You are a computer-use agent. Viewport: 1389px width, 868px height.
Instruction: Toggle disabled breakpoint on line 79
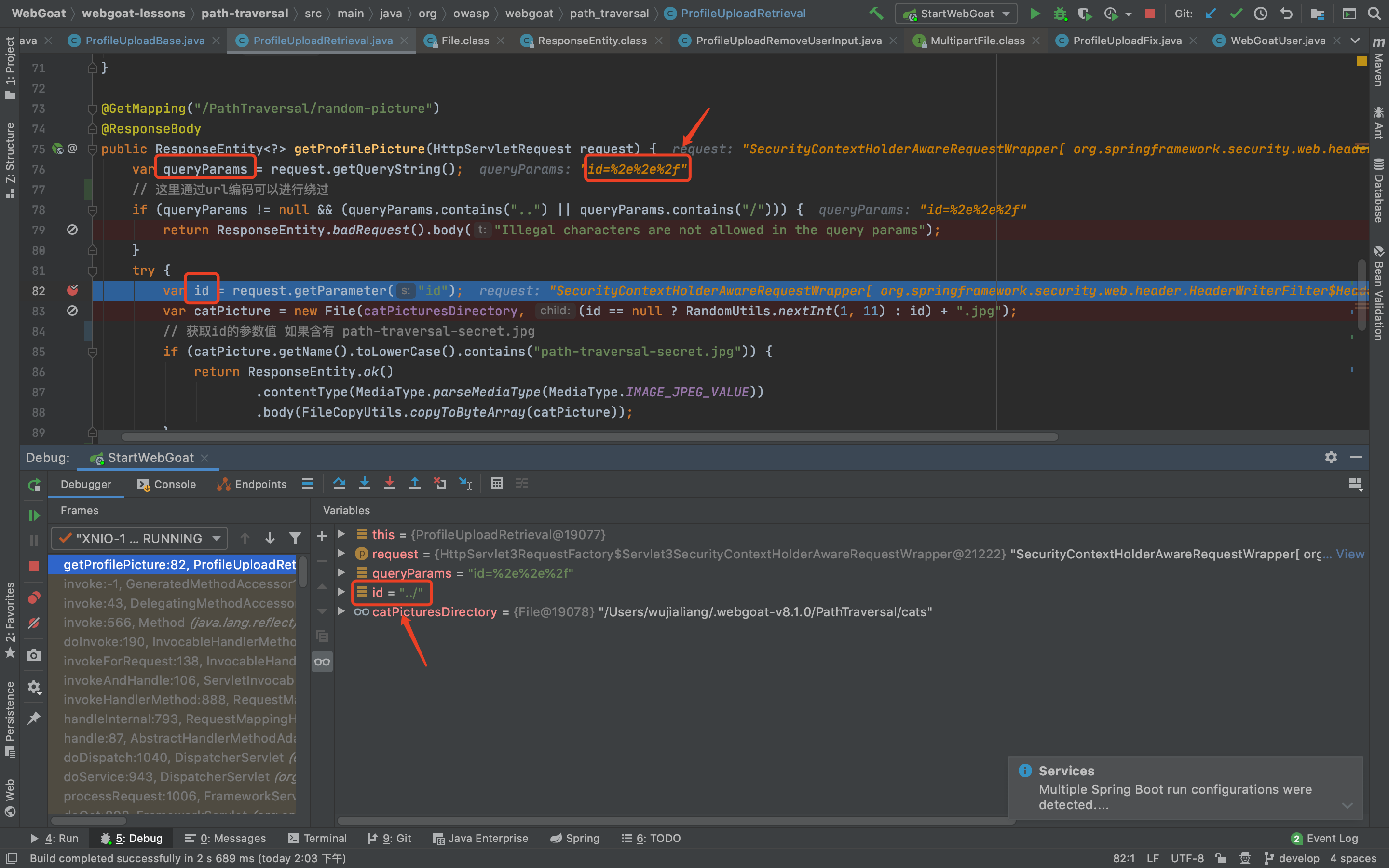pyautogui.click(x=72, y=230)
